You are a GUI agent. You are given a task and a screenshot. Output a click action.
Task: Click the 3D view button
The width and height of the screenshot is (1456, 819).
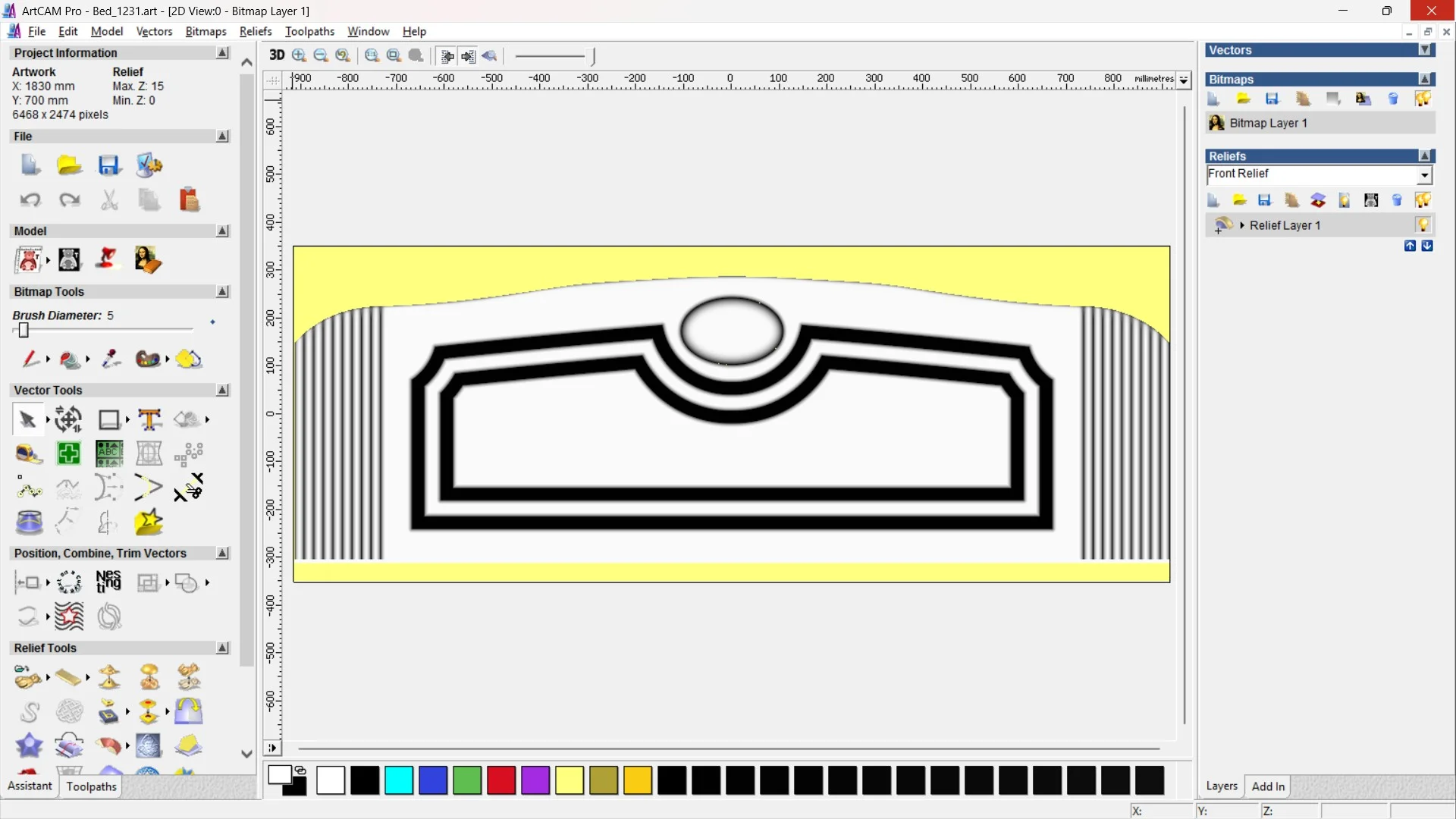[x=277, y=55]
